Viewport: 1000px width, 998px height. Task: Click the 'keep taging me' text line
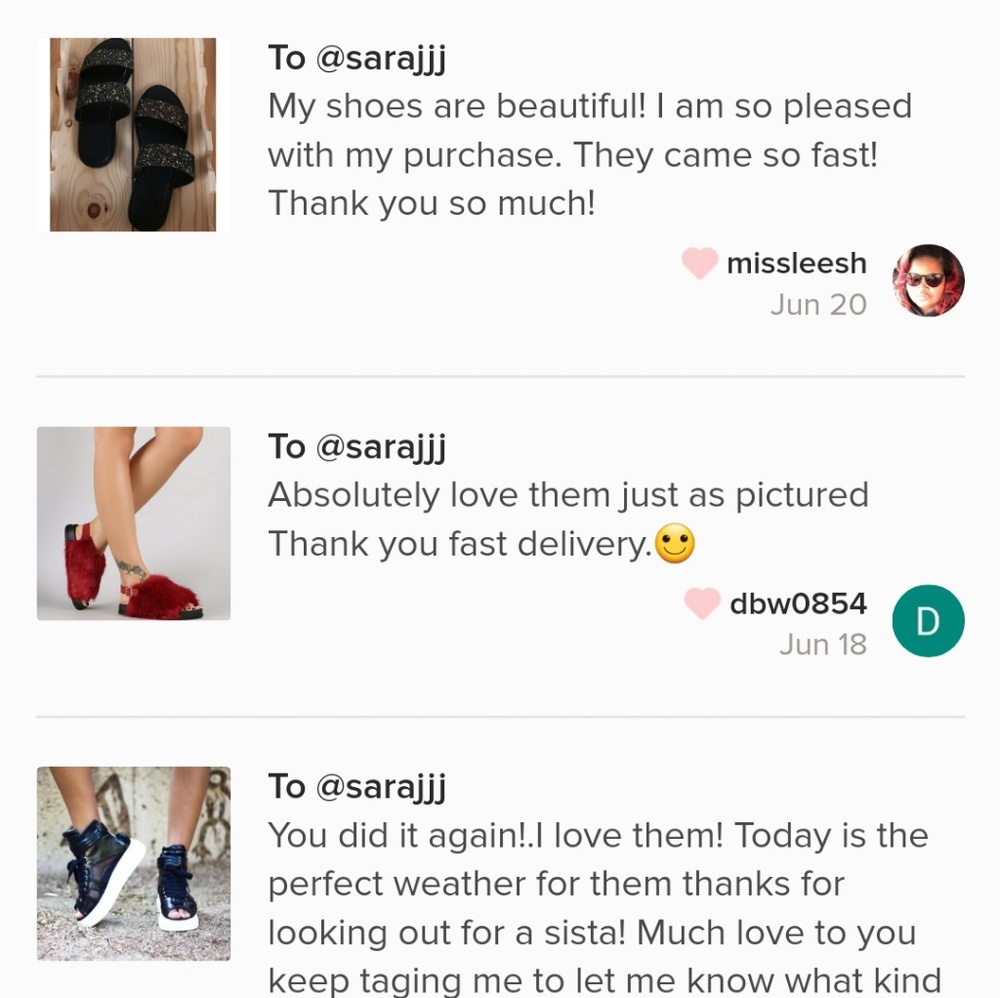[x=604, y=981]
